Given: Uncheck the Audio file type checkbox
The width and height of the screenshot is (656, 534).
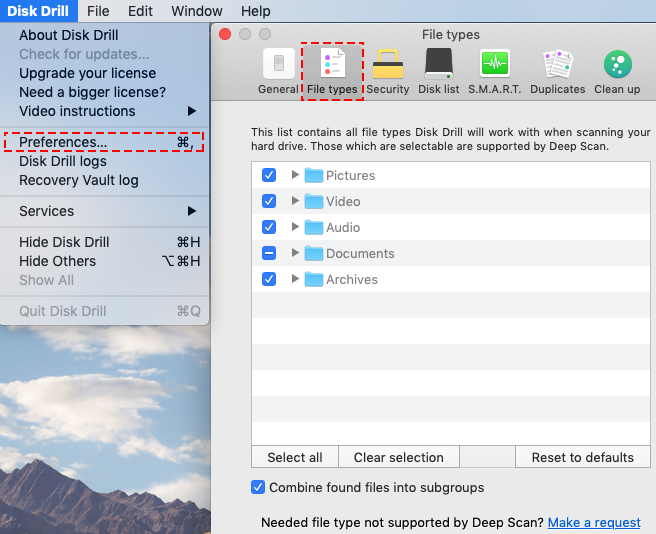Looking at the screenshot, I should tap(269, 227).
